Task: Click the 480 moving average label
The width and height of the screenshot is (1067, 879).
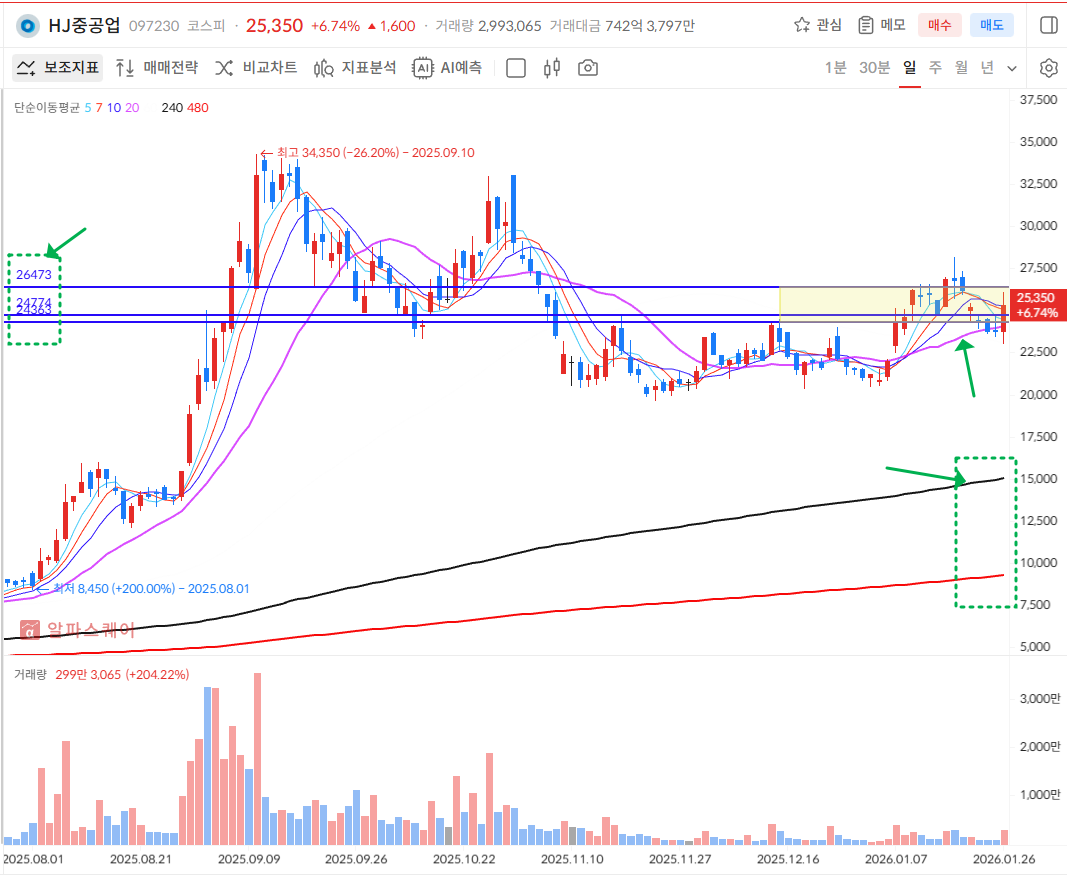Action: pos(197,107)
